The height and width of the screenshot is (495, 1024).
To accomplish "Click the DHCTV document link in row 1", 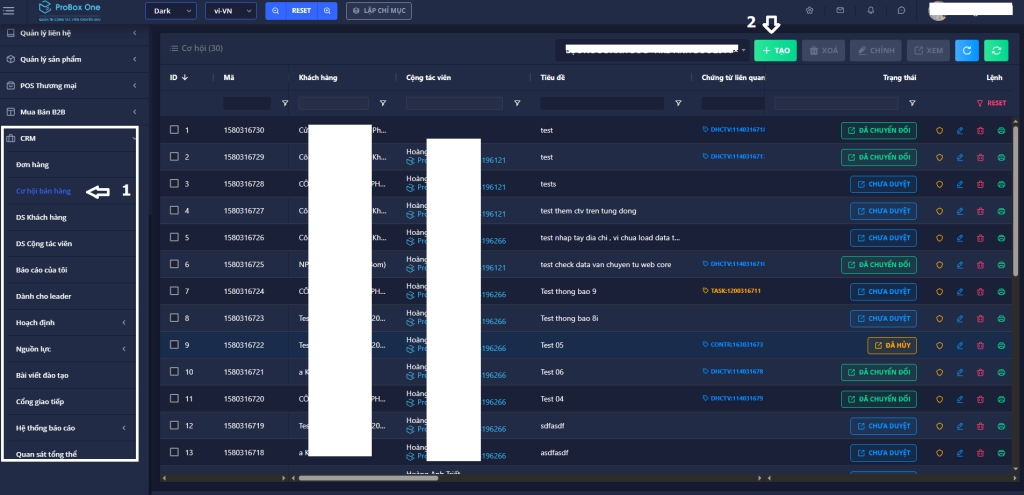I will [734, 130].
